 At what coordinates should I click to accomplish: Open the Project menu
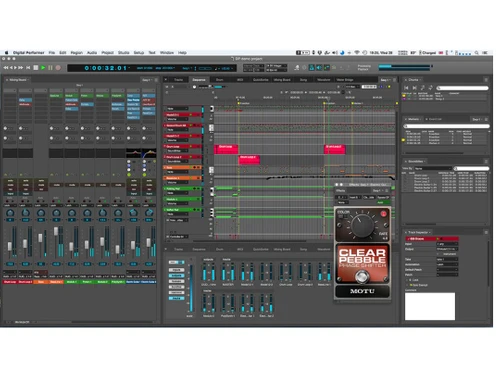tap(107, 53)
